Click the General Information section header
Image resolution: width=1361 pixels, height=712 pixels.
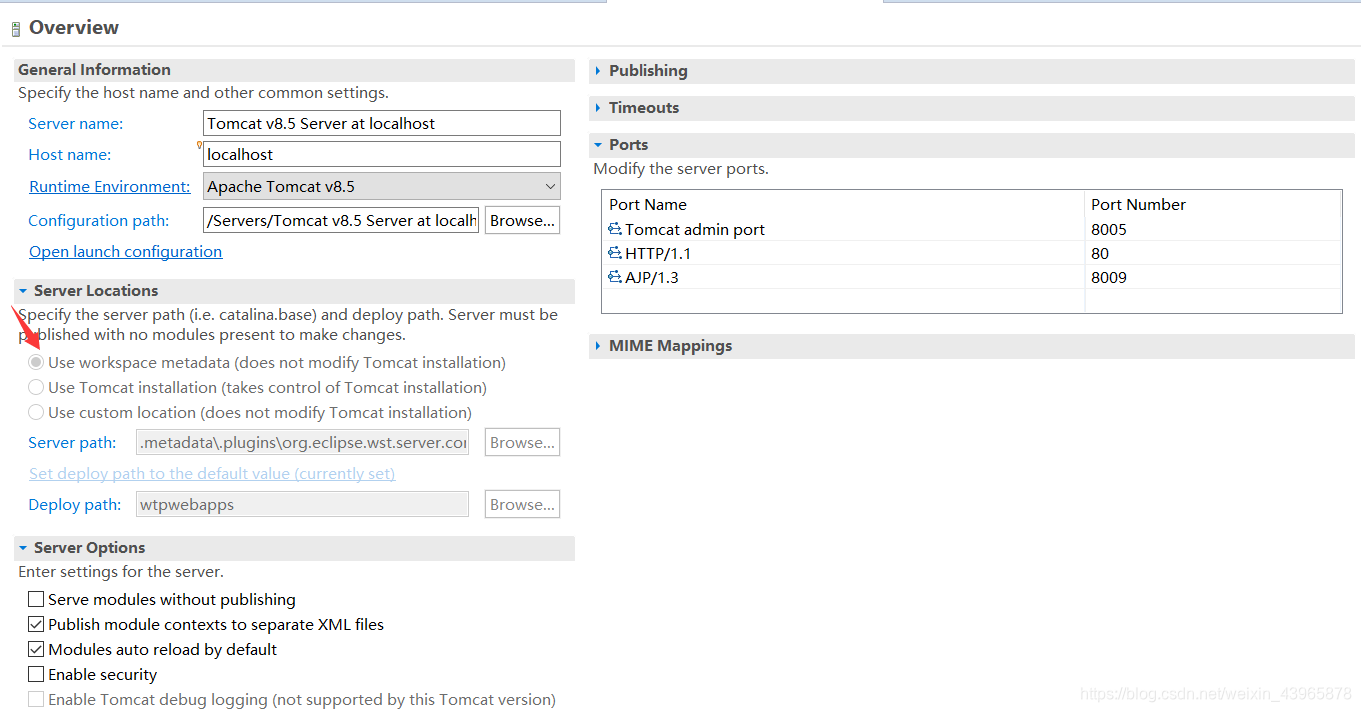(295, 70)
